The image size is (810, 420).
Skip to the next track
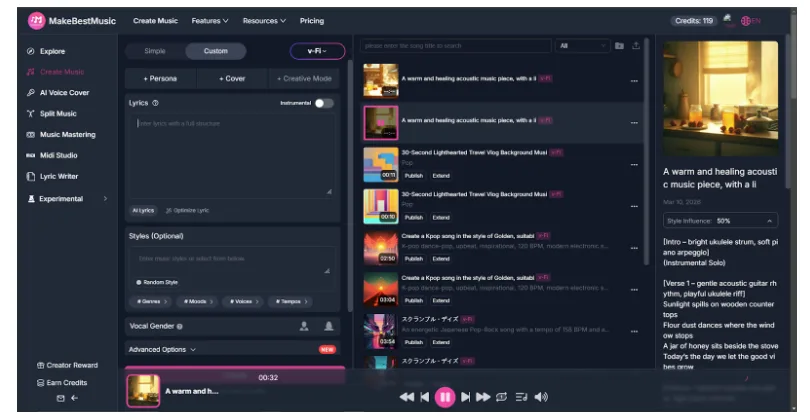[465, 397]
